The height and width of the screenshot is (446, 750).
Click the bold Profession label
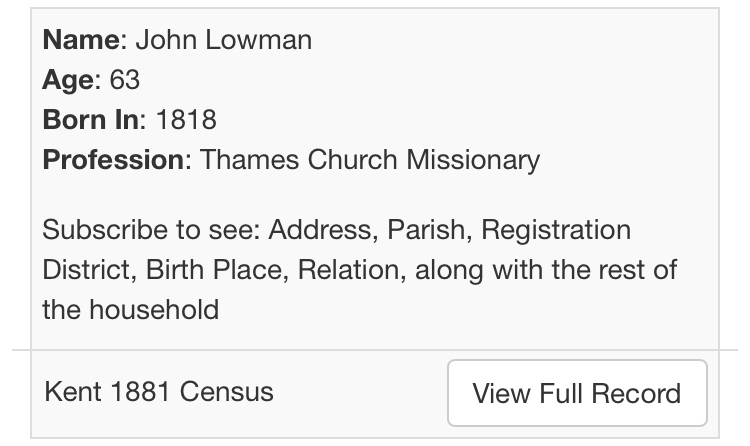[113, 160]
